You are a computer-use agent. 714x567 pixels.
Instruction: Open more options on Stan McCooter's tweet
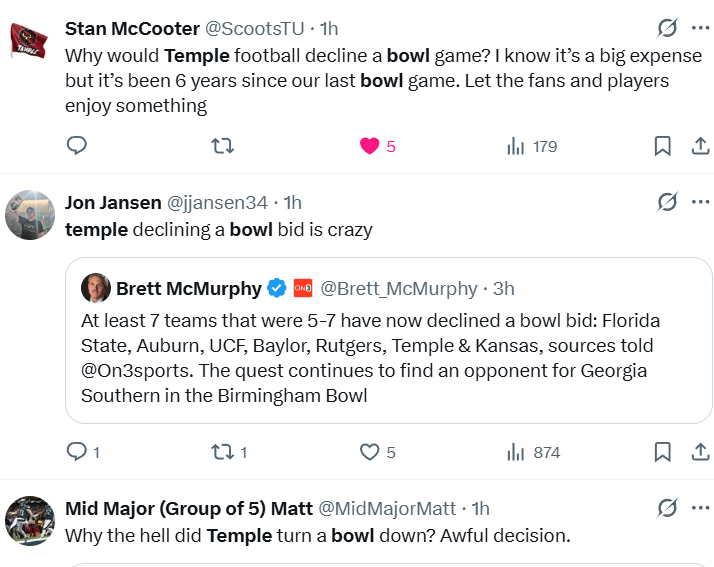[700, 28]
